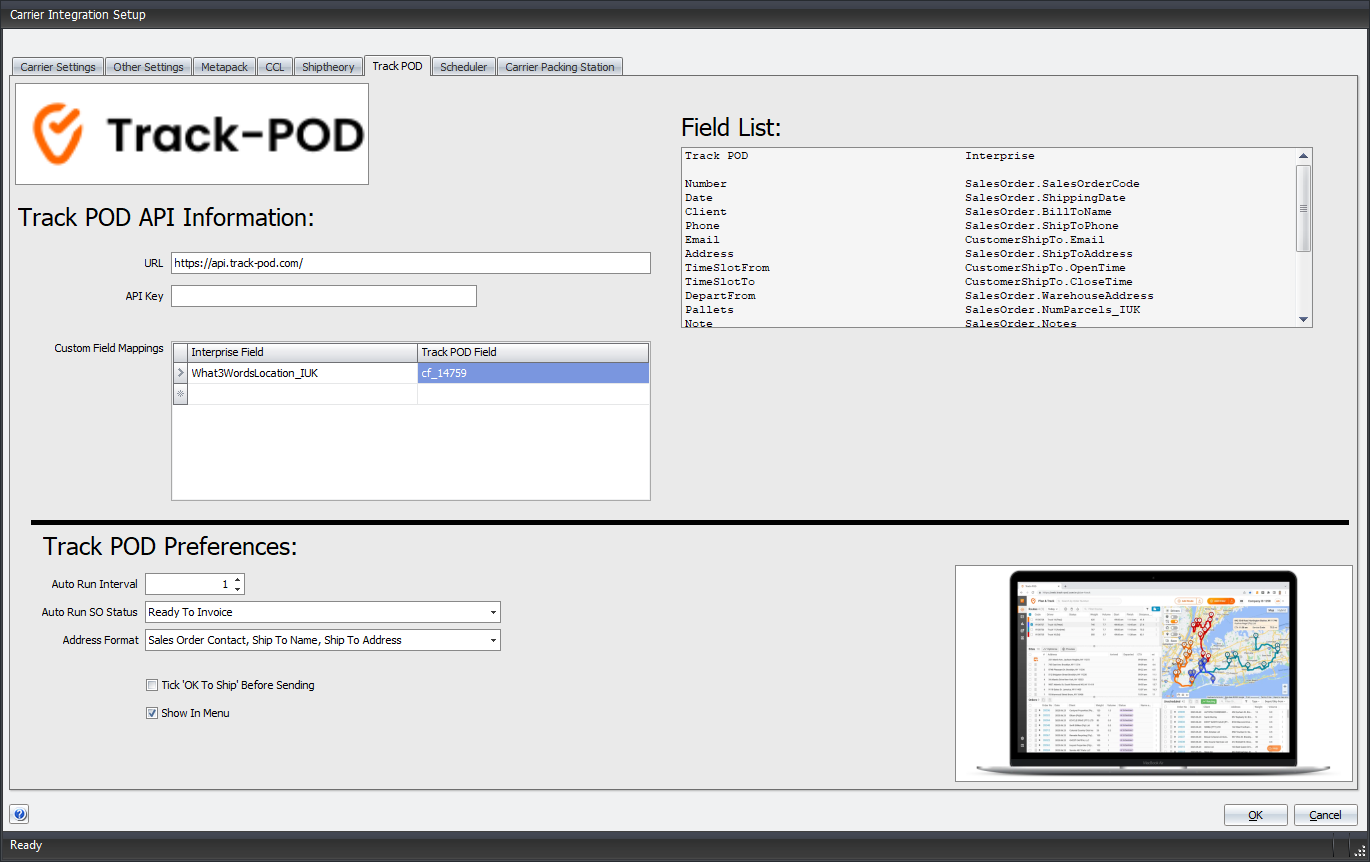Decrease the Auto Run Interval value
The height and width of the screenshot is (862, 1370).
(237, 589)
